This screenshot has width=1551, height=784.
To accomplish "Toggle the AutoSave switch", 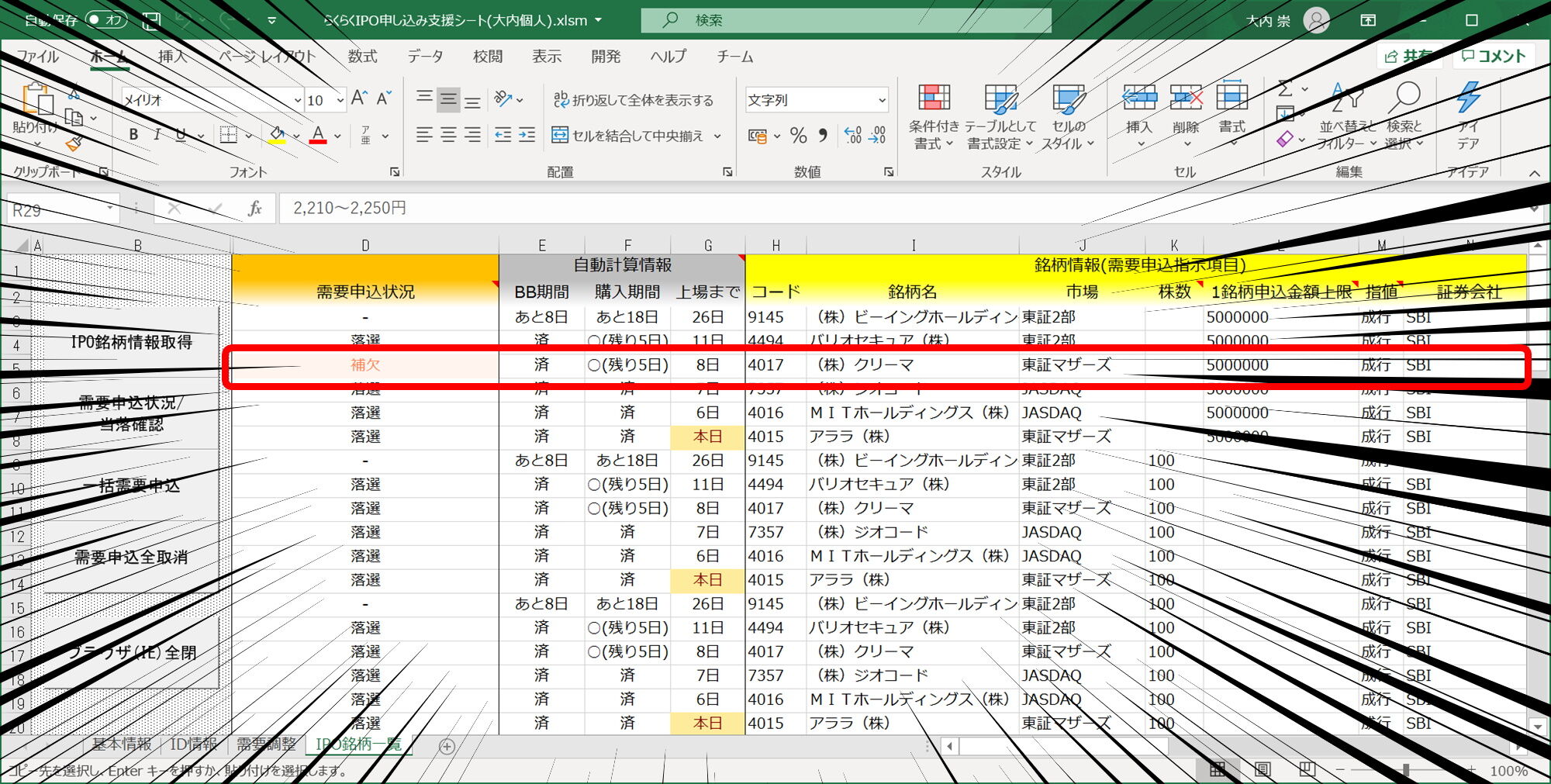I will [105, 20].
